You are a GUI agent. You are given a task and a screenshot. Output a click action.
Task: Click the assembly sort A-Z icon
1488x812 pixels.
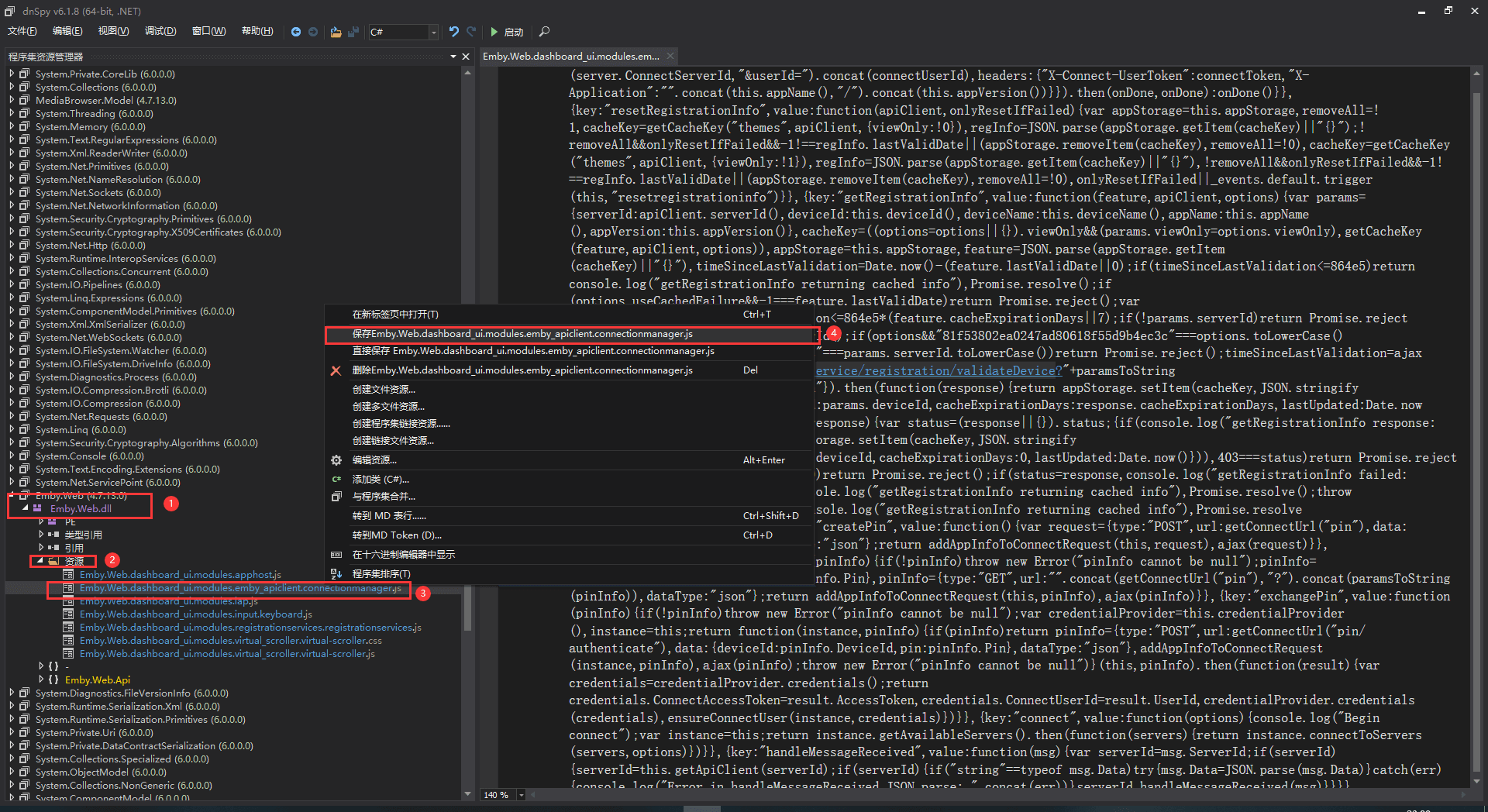tap(336, 573)
